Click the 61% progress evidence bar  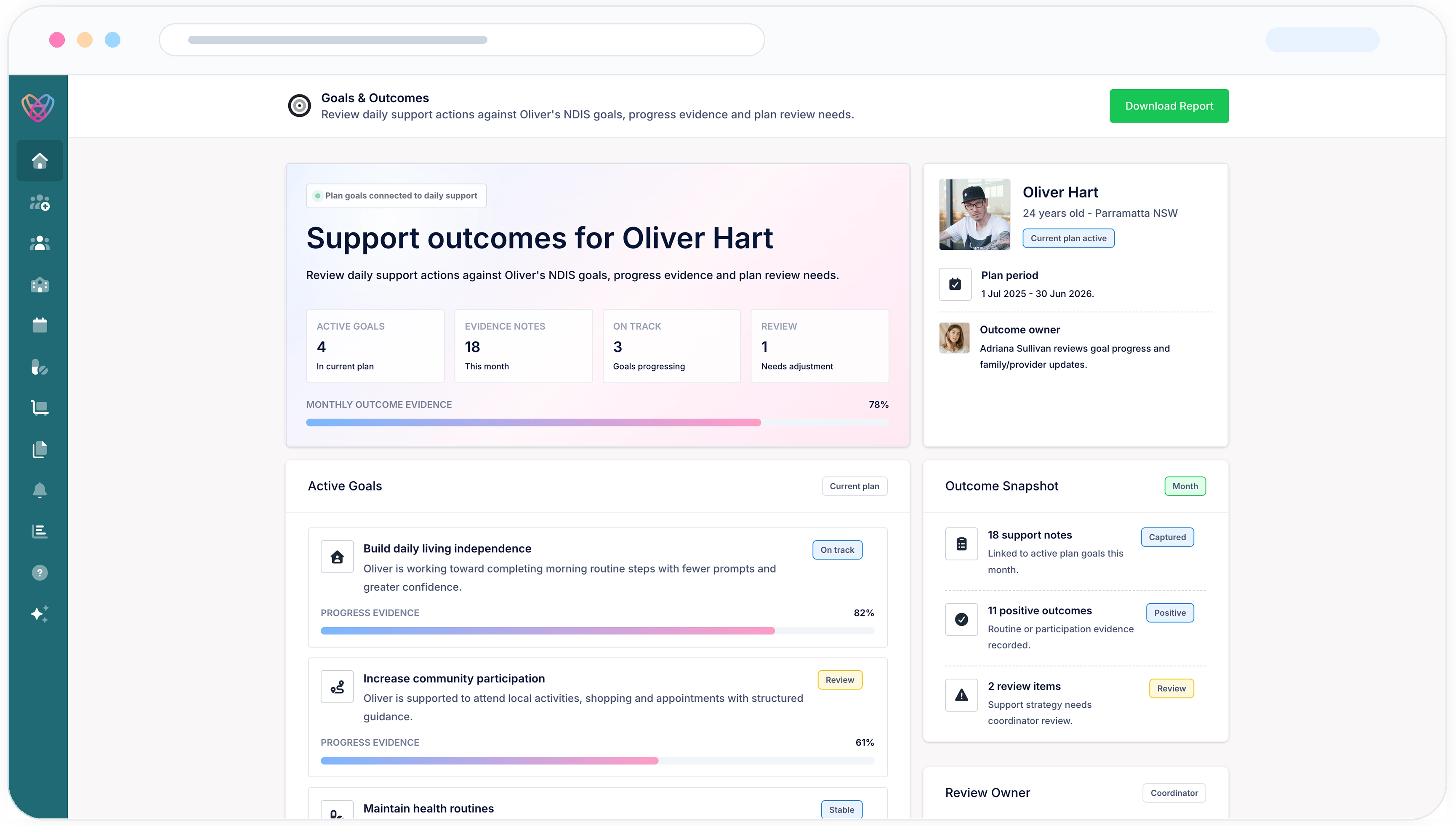(597, 761)
